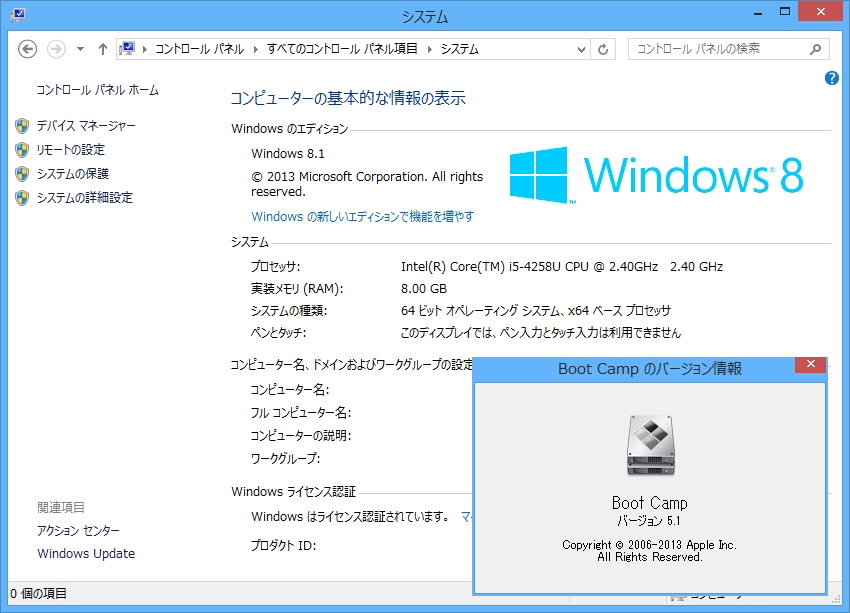Click the Back navigation arrow
The height and width of the screenshot is (613, 850).
[27, 49]
